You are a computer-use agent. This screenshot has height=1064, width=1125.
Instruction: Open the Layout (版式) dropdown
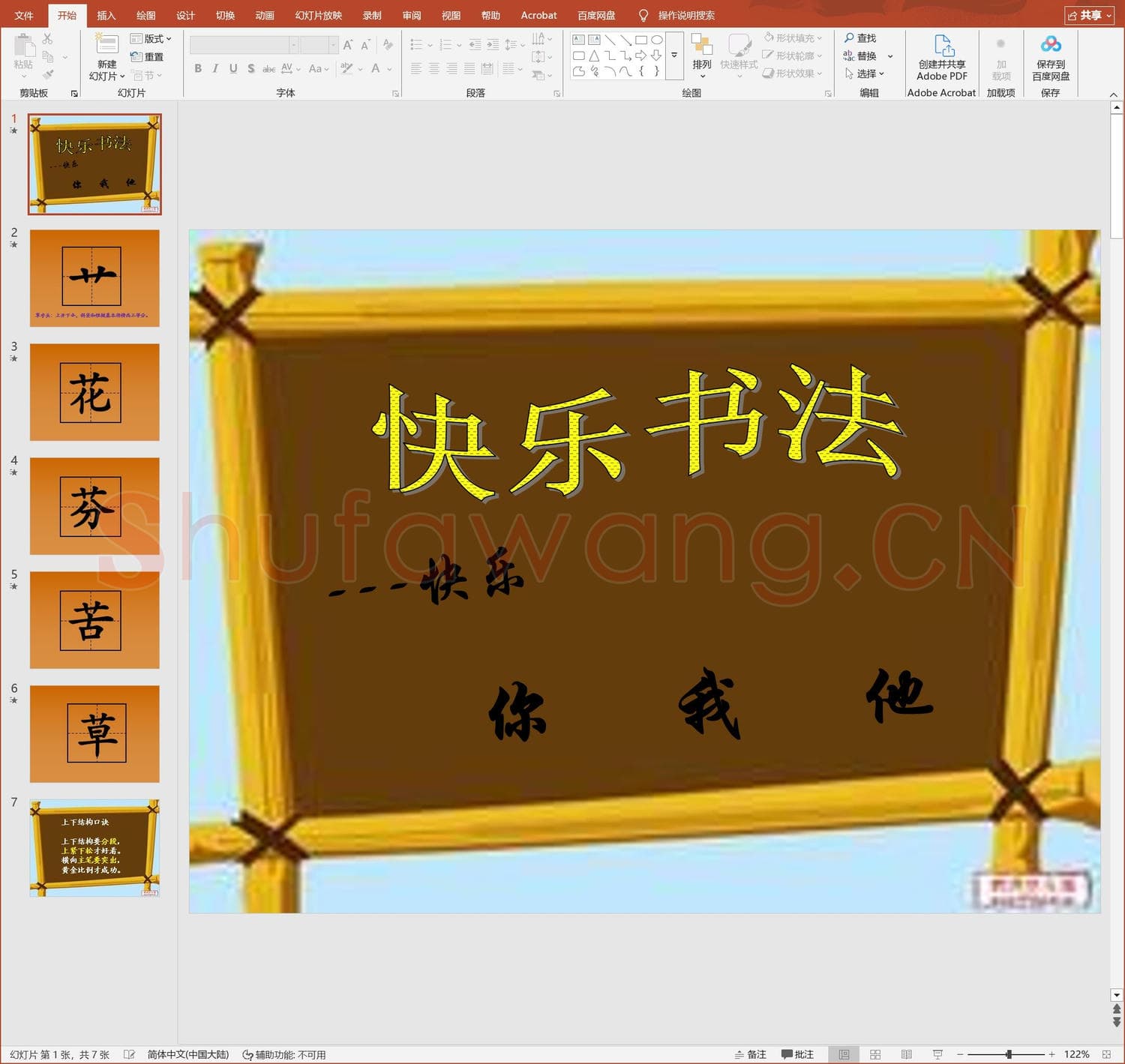coord(151,39)
